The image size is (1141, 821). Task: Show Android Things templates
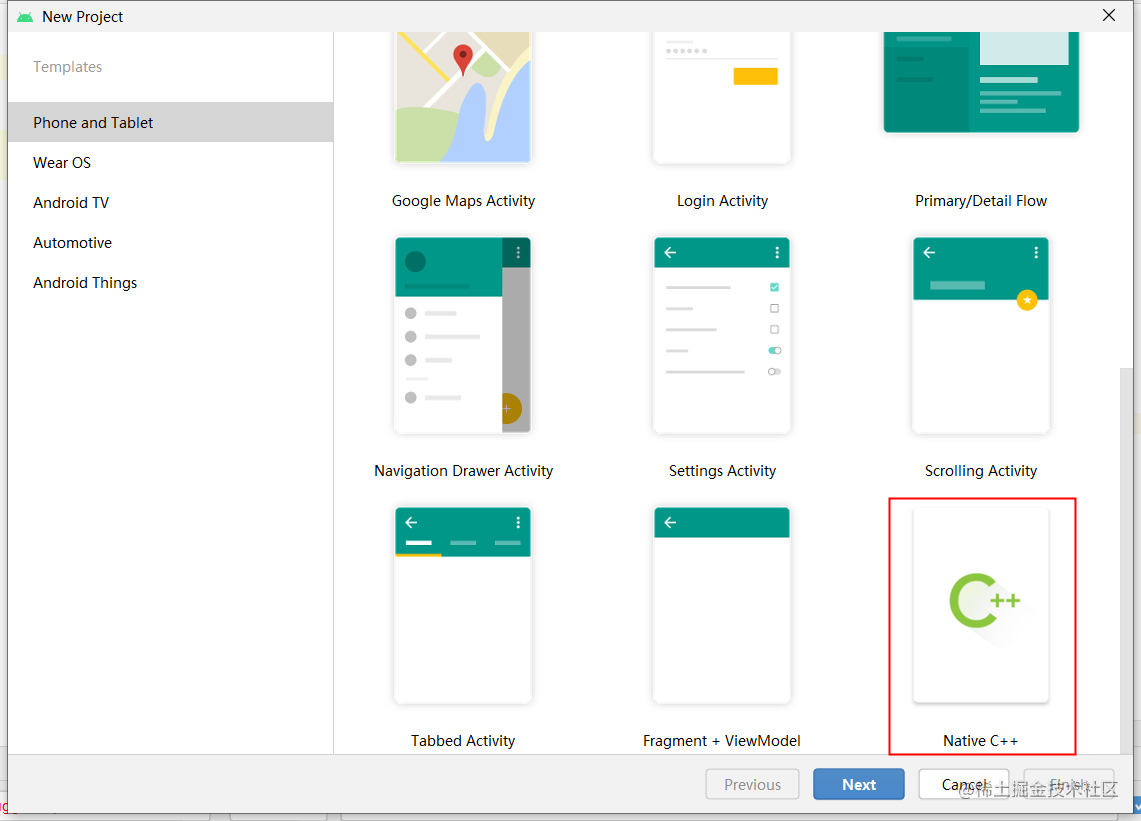point(171,282)
